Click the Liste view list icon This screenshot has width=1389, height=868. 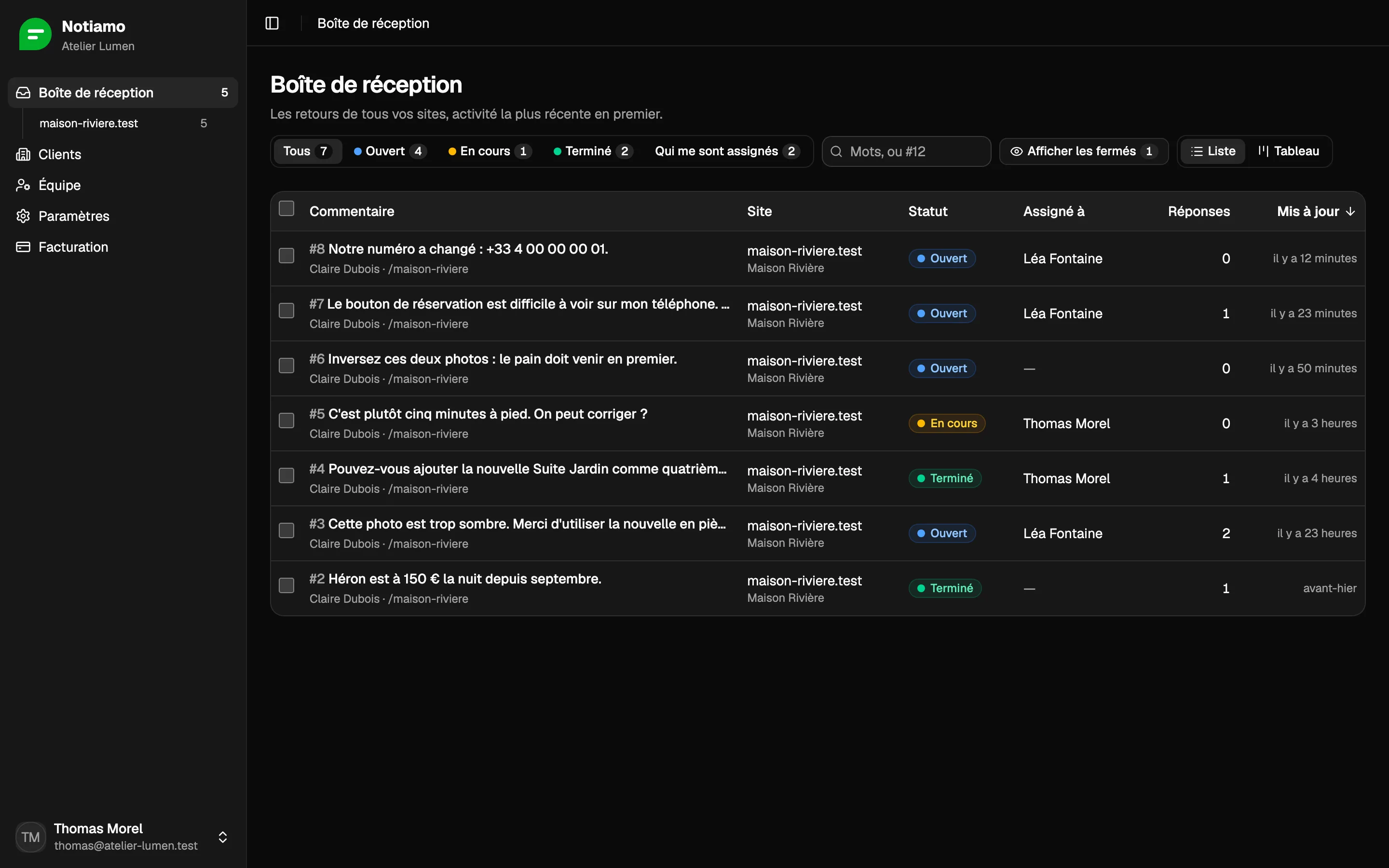click(x=1197, y=151)
